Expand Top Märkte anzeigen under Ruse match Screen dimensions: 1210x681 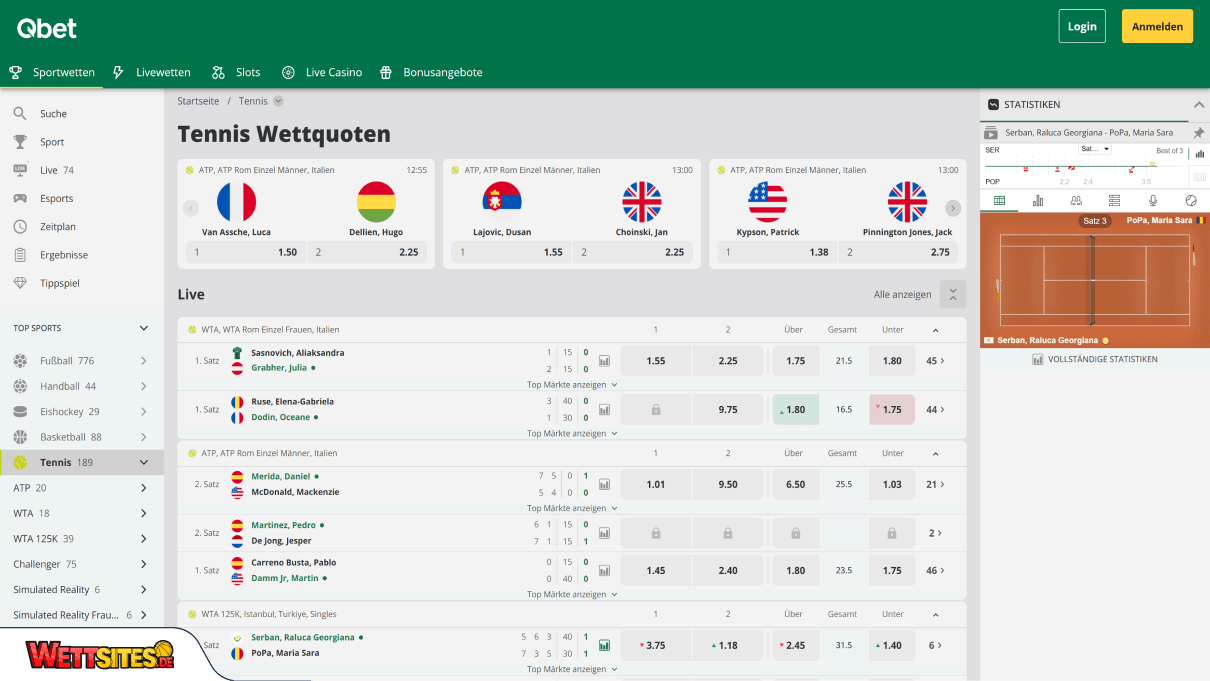pos(572,433)
